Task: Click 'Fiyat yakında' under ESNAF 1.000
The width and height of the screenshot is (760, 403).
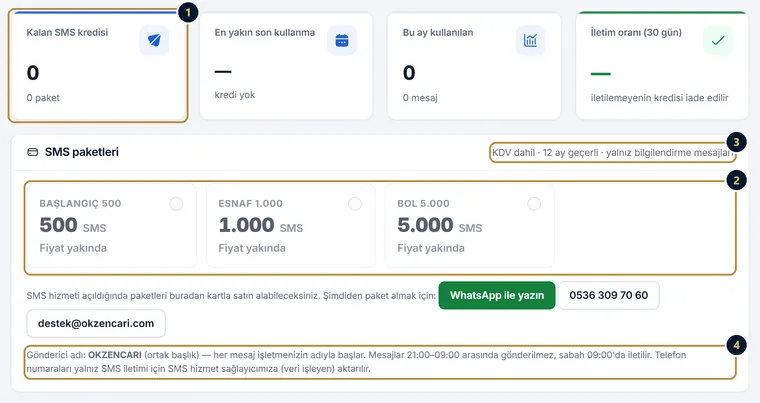Action: (252, 248)
